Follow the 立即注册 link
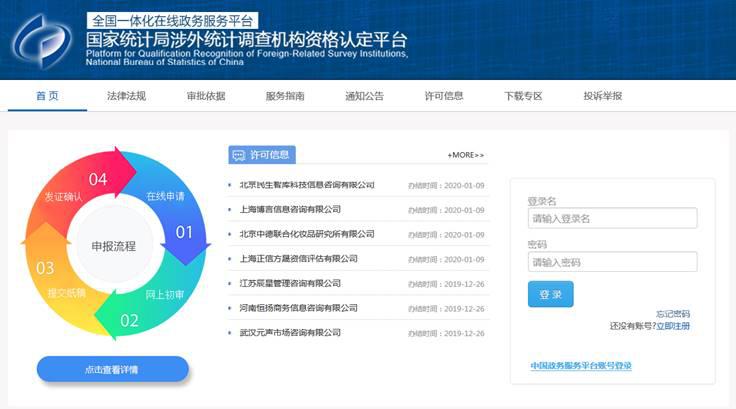 [x=673, y=326]
